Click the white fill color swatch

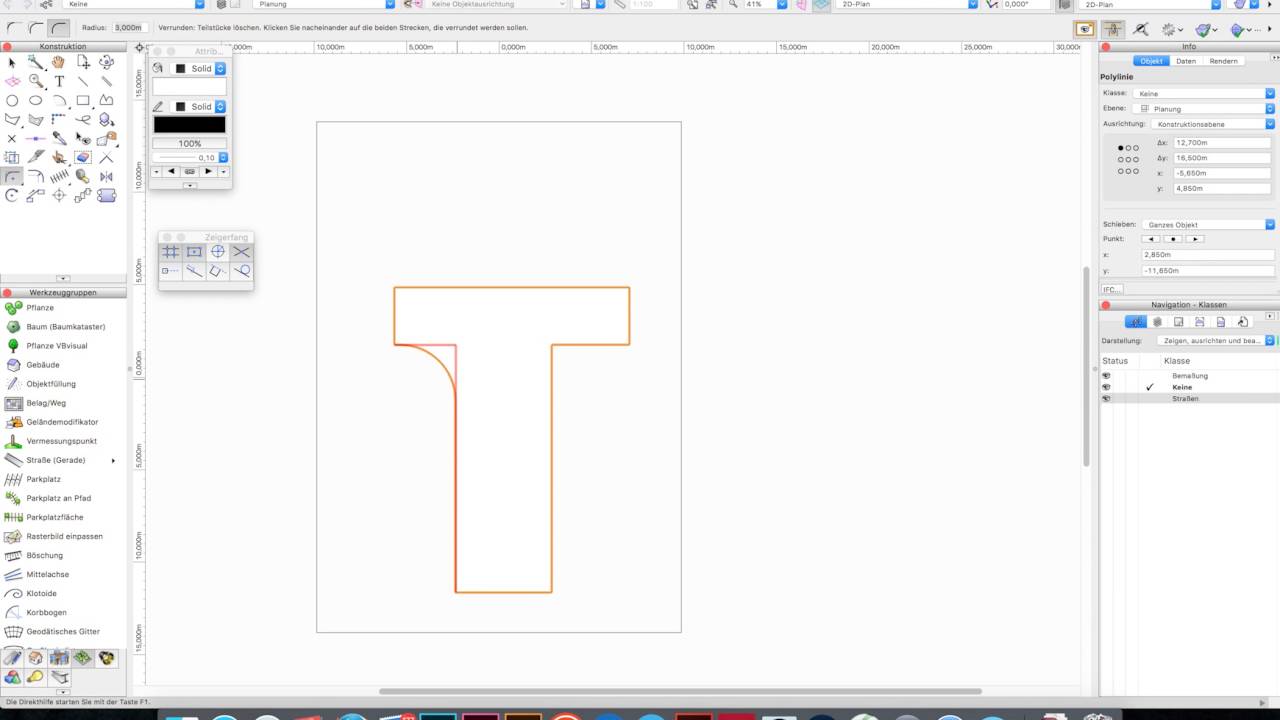189,87
